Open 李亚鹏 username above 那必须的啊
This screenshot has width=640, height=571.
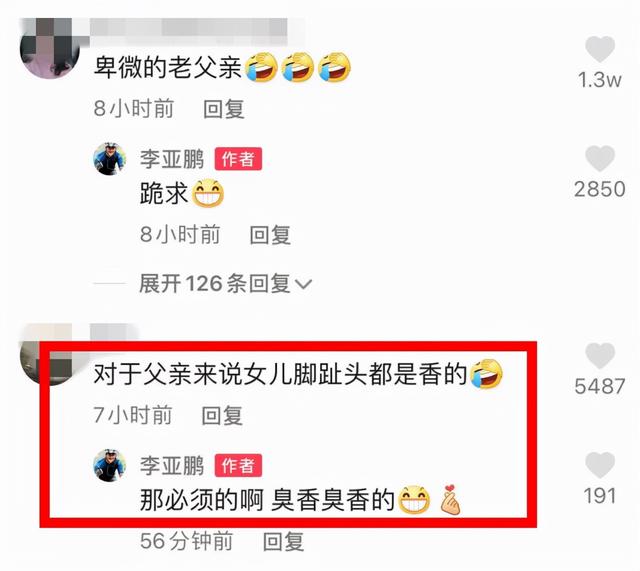click(171, 466)
